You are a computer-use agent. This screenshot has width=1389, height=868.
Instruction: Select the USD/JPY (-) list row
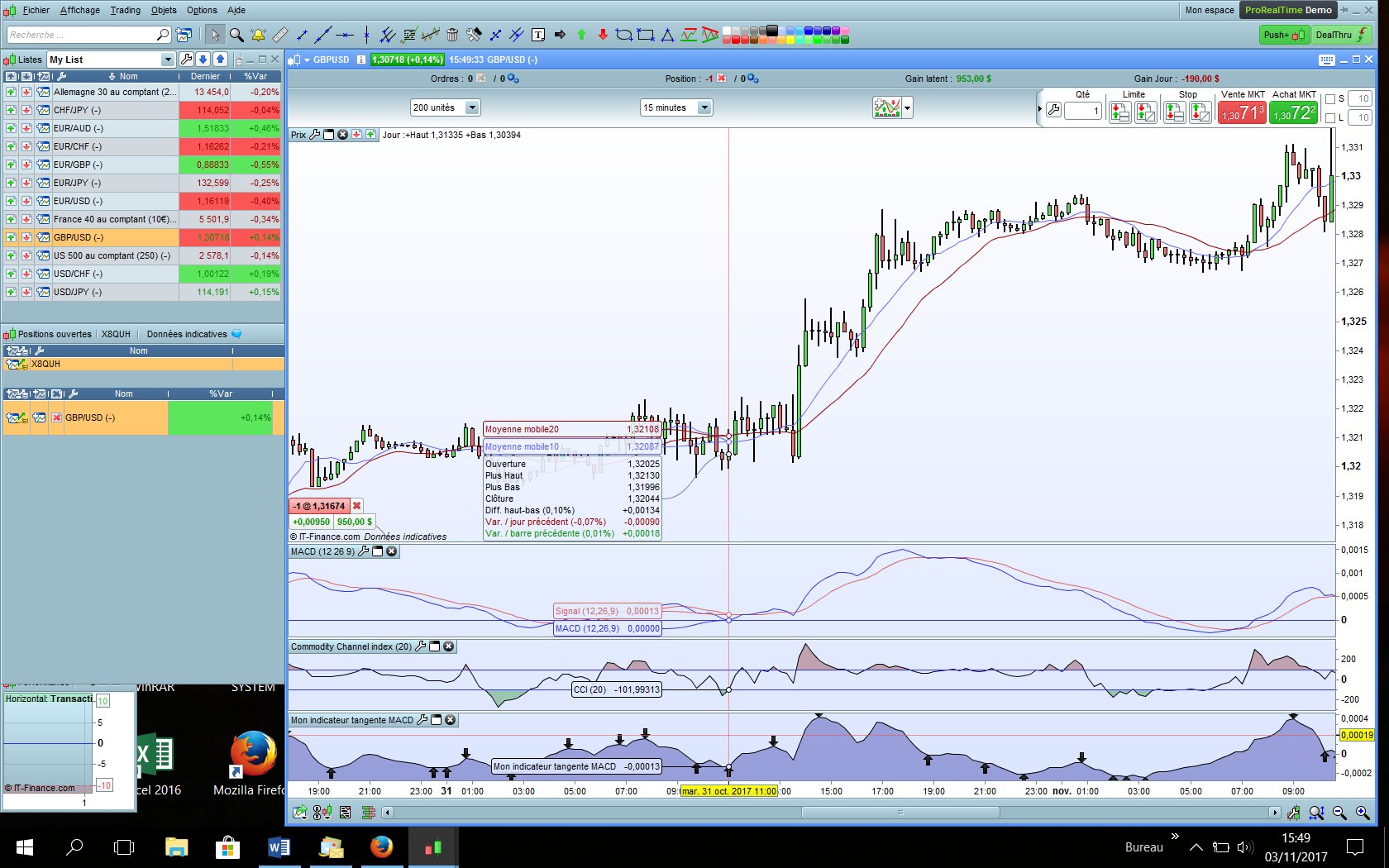pos(142,292)
